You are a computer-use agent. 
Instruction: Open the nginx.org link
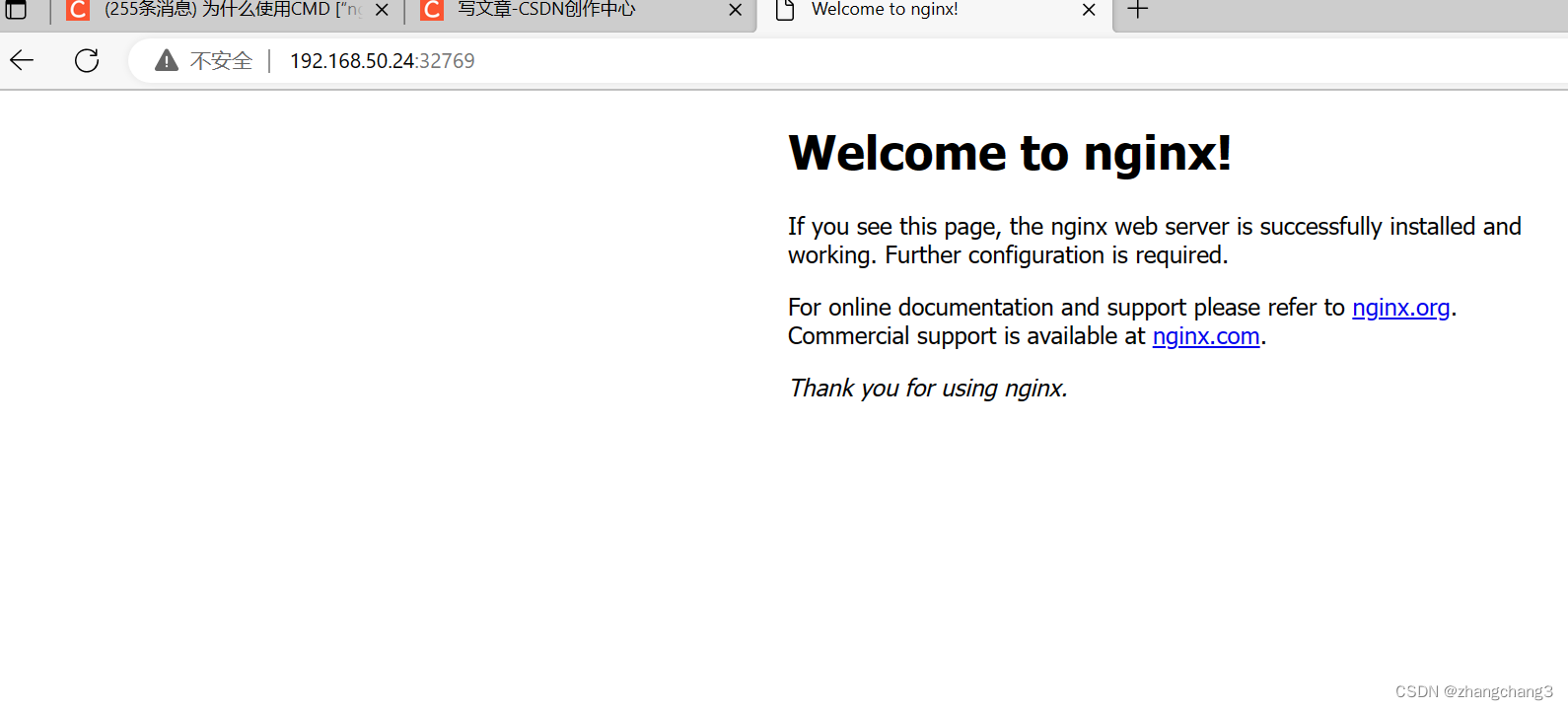1400,308
